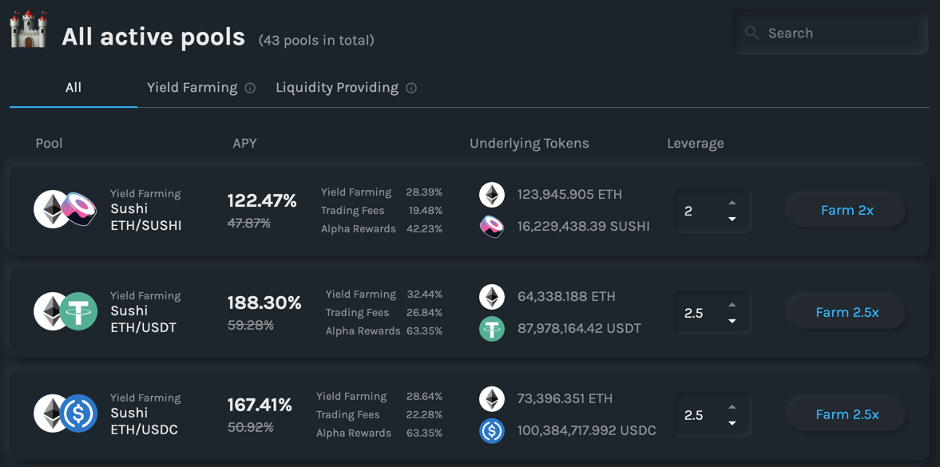941x468 pixels.
Task: Click the Underlying Tokens column header
Action: tap(529, 143)
